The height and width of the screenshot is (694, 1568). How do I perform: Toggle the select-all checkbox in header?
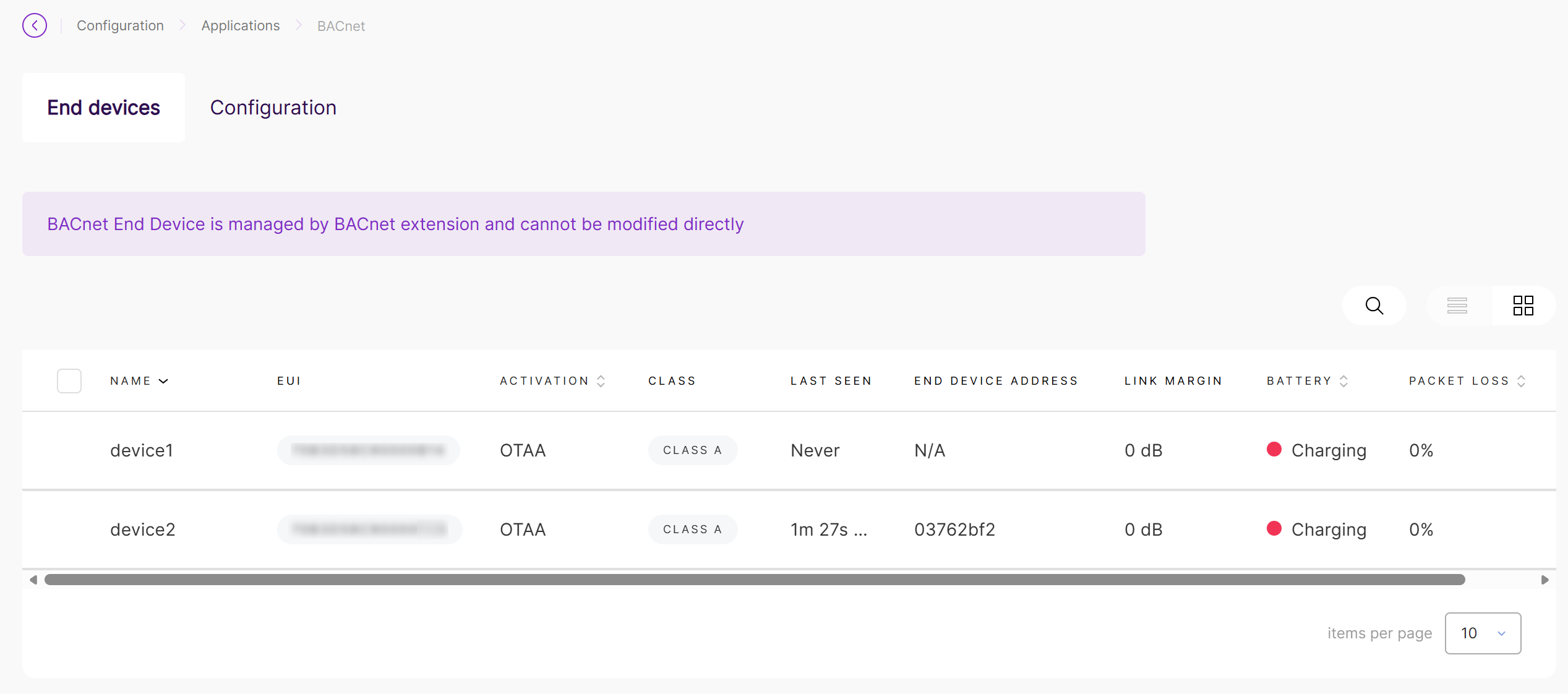click(69, 381)
